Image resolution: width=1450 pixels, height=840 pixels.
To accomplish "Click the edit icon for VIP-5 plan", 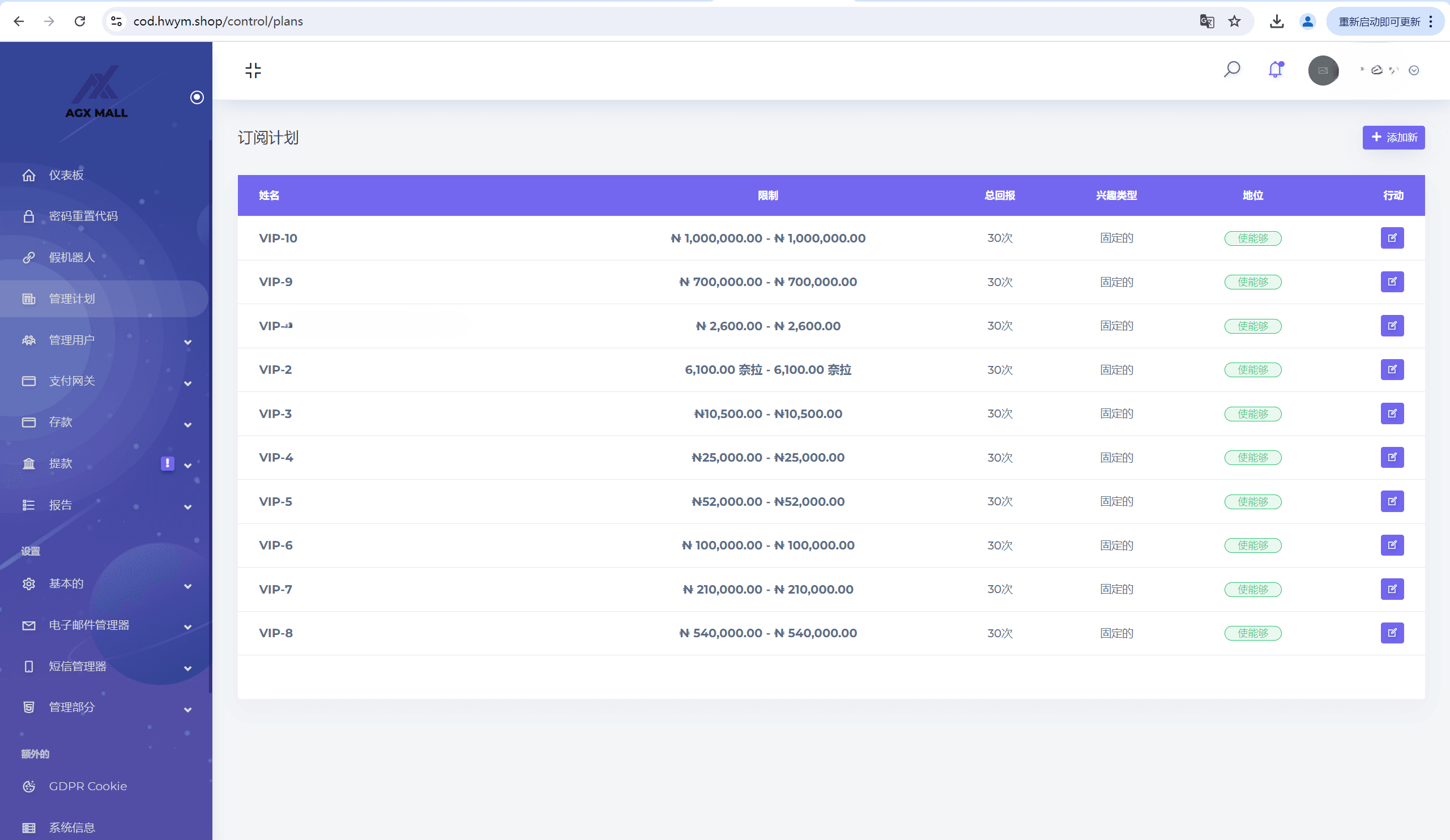I will point(1391,501).
